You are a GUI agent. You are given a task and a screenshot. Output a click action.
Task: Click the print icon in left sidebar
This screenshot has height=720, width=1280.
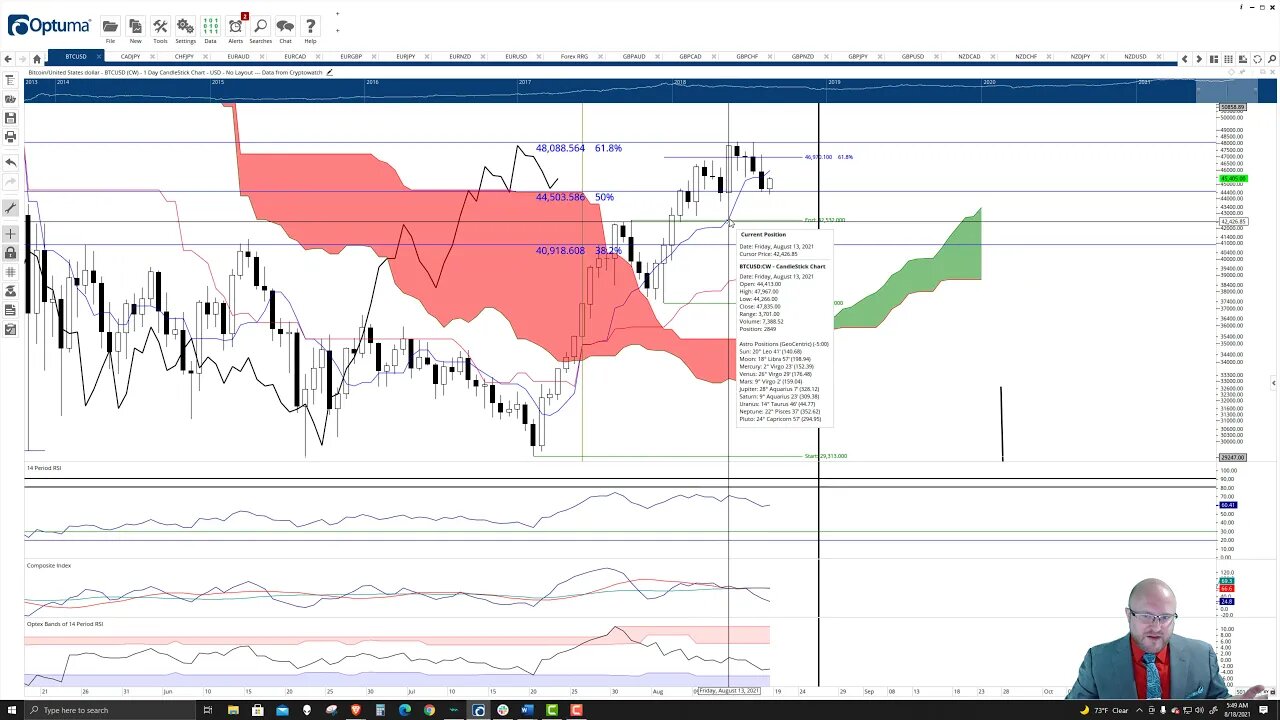pyautogui.click(x=10, y=136)
